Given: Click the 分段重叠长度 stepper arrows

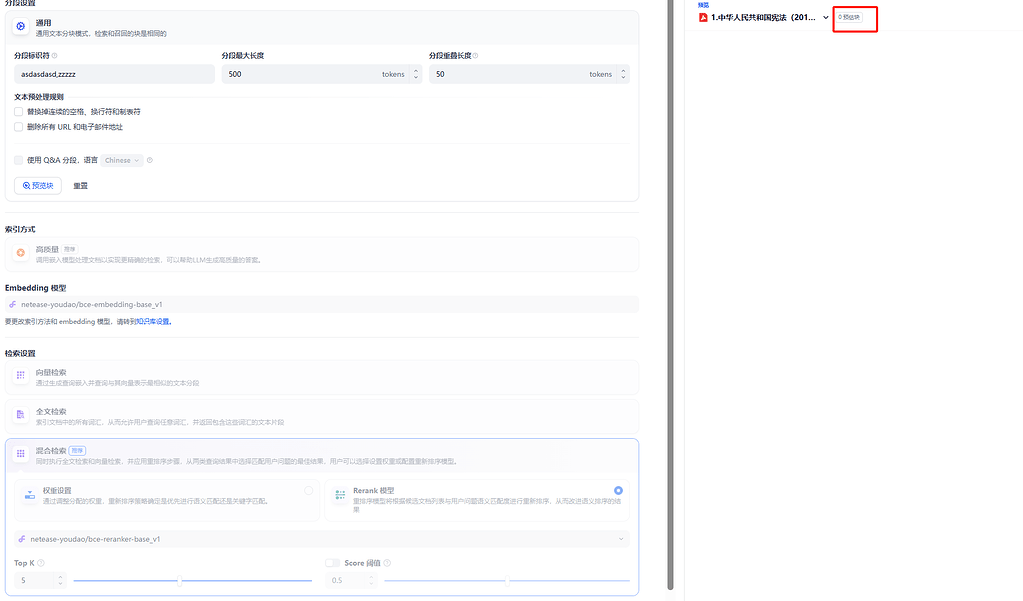Looking at the screenshot, I should (623, 74).
